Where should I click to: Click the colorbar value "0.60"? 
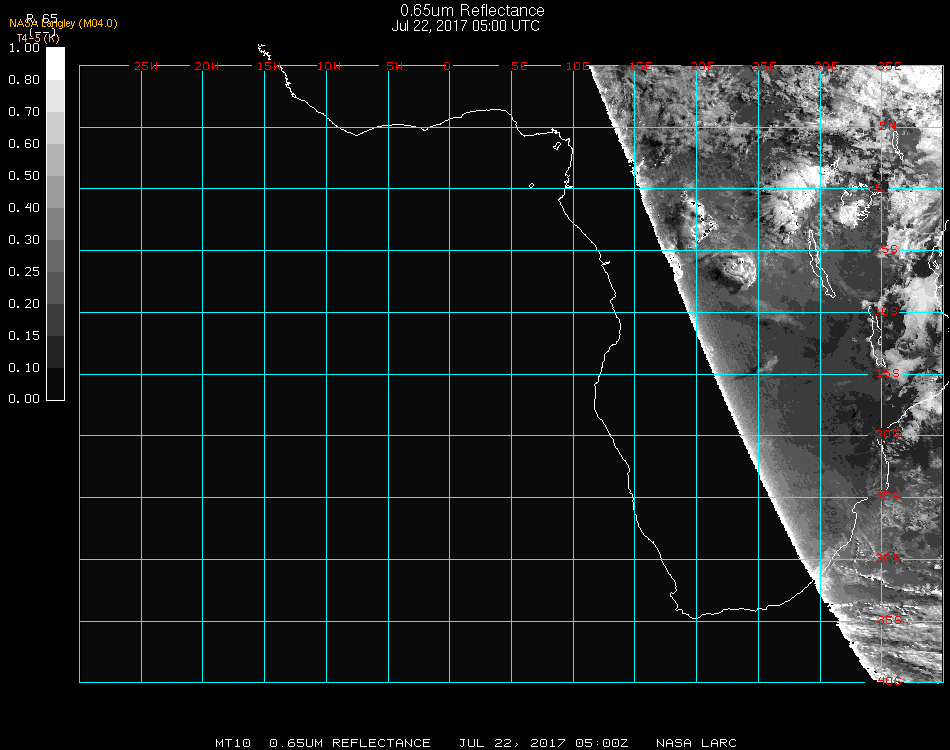tap(24, 144)
